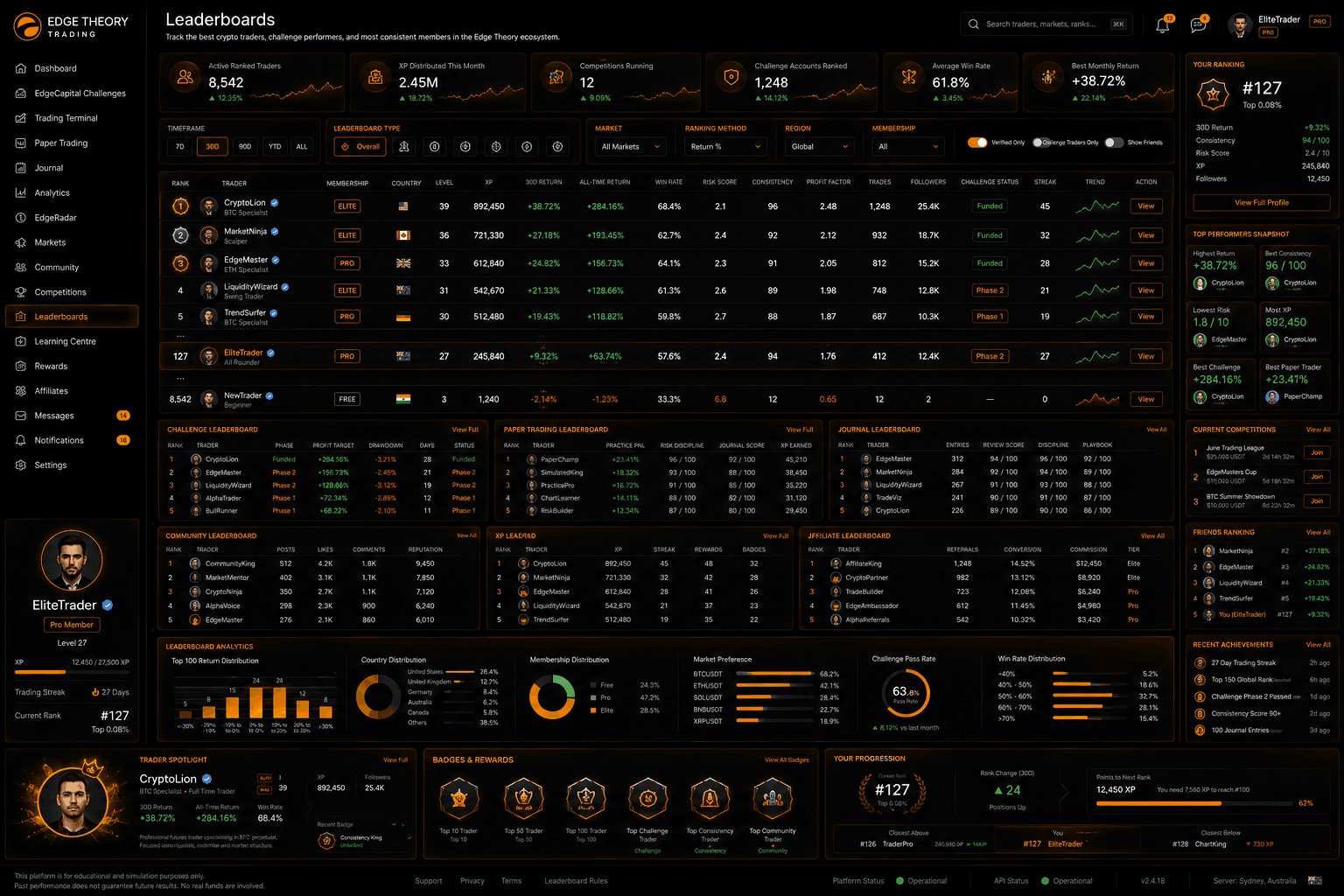Click the EdgeCapital Challenges sidebar icon
Viewport: 1344px width, 896px height.
coord(21,93)
